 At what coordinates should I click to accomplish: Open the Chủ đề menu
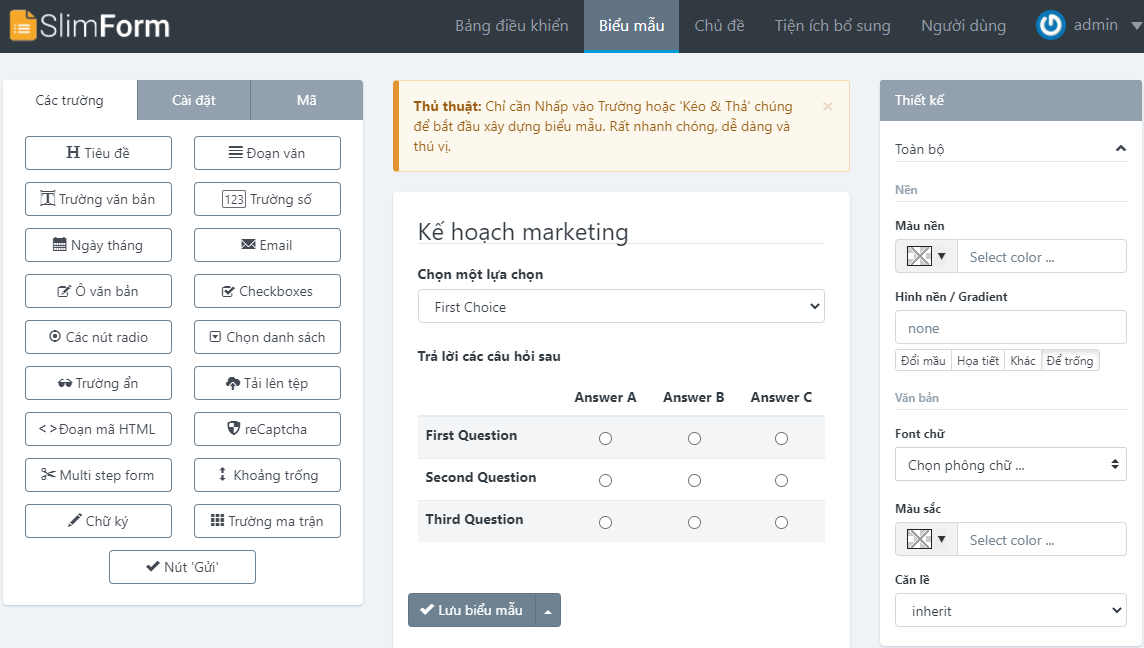(x=719, y=26)
